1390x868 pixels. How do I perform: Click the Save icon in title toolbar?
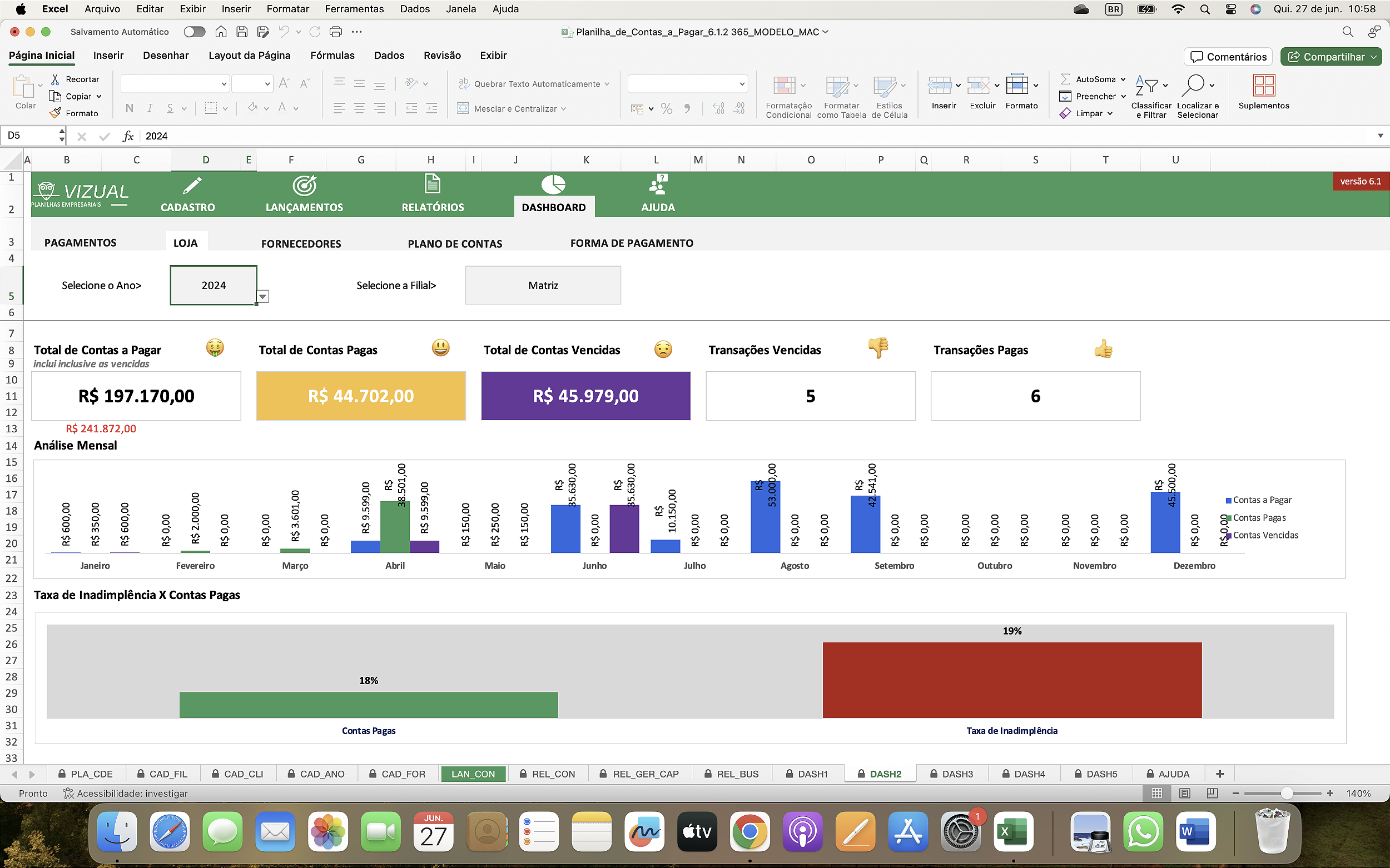(242, 32)
